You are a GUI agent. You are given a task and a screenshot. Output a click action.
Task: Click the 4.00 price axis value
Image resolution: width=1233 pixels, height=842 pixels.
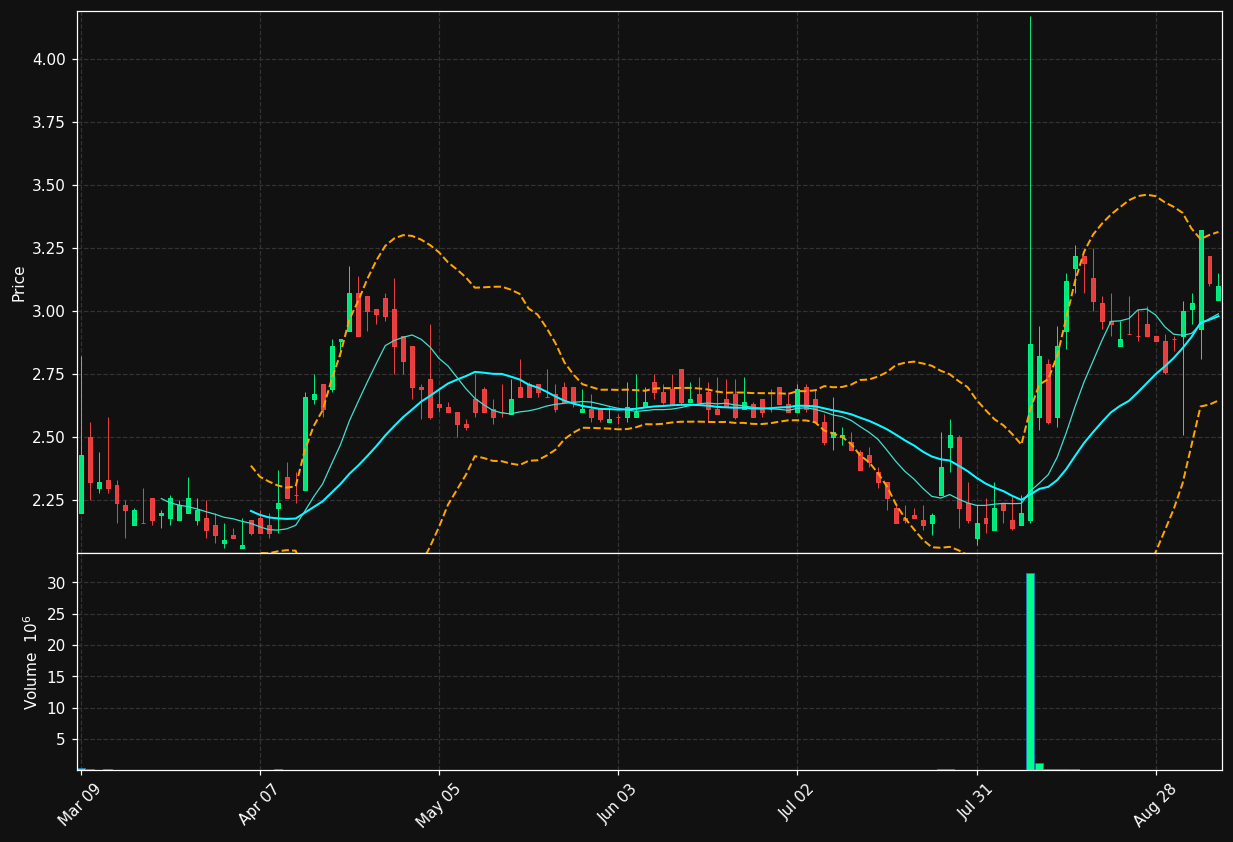coord(49,60)
